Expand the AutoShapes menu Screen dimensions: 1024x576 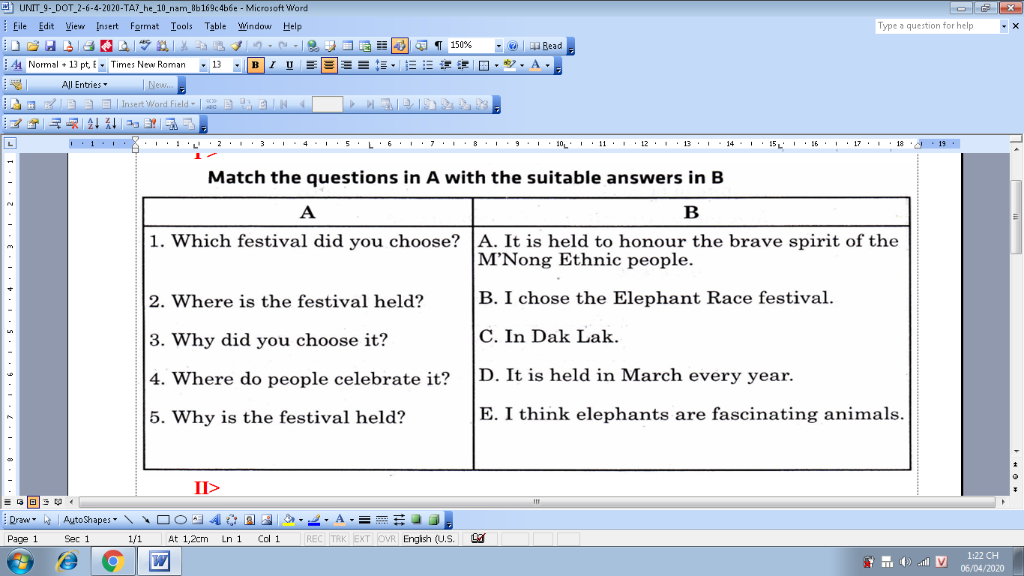click(x=90, y=520)
